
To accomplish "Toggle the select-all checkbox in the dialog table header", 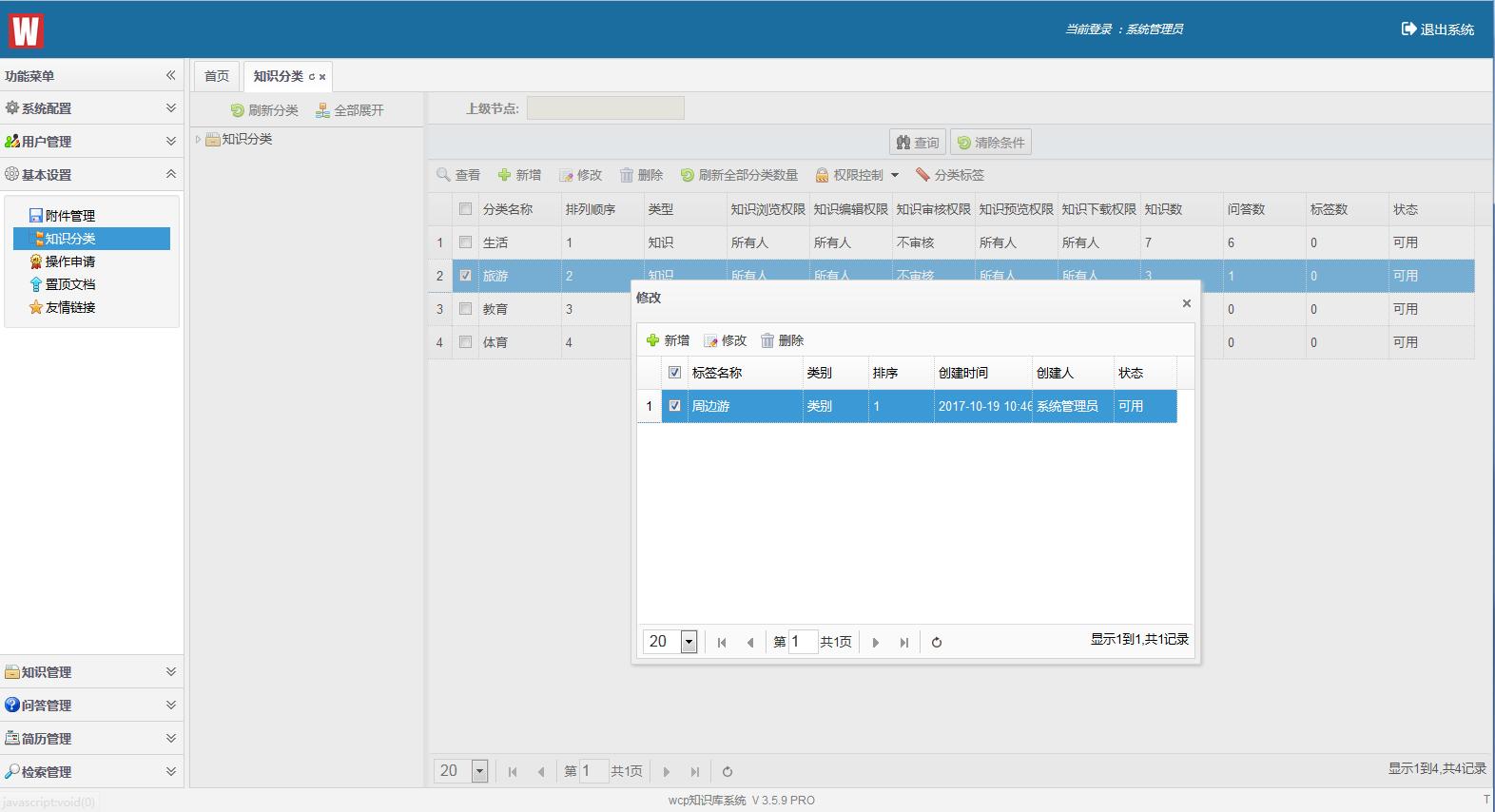I will click(674, 373).
